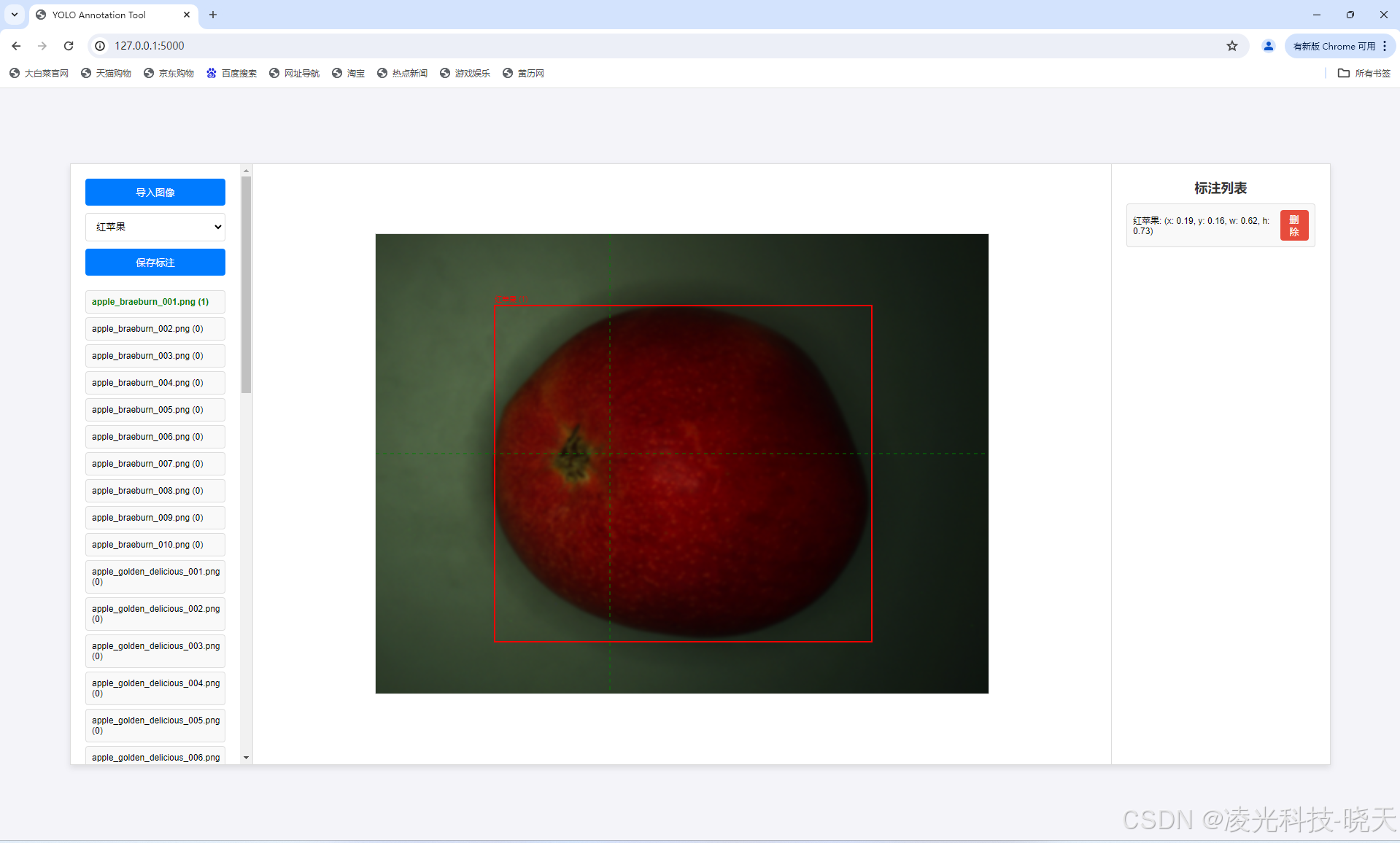This screenshot has height=843, width=1400.
Task: Click the 百度搜索 bookmark icon
Action: [212, 73]
